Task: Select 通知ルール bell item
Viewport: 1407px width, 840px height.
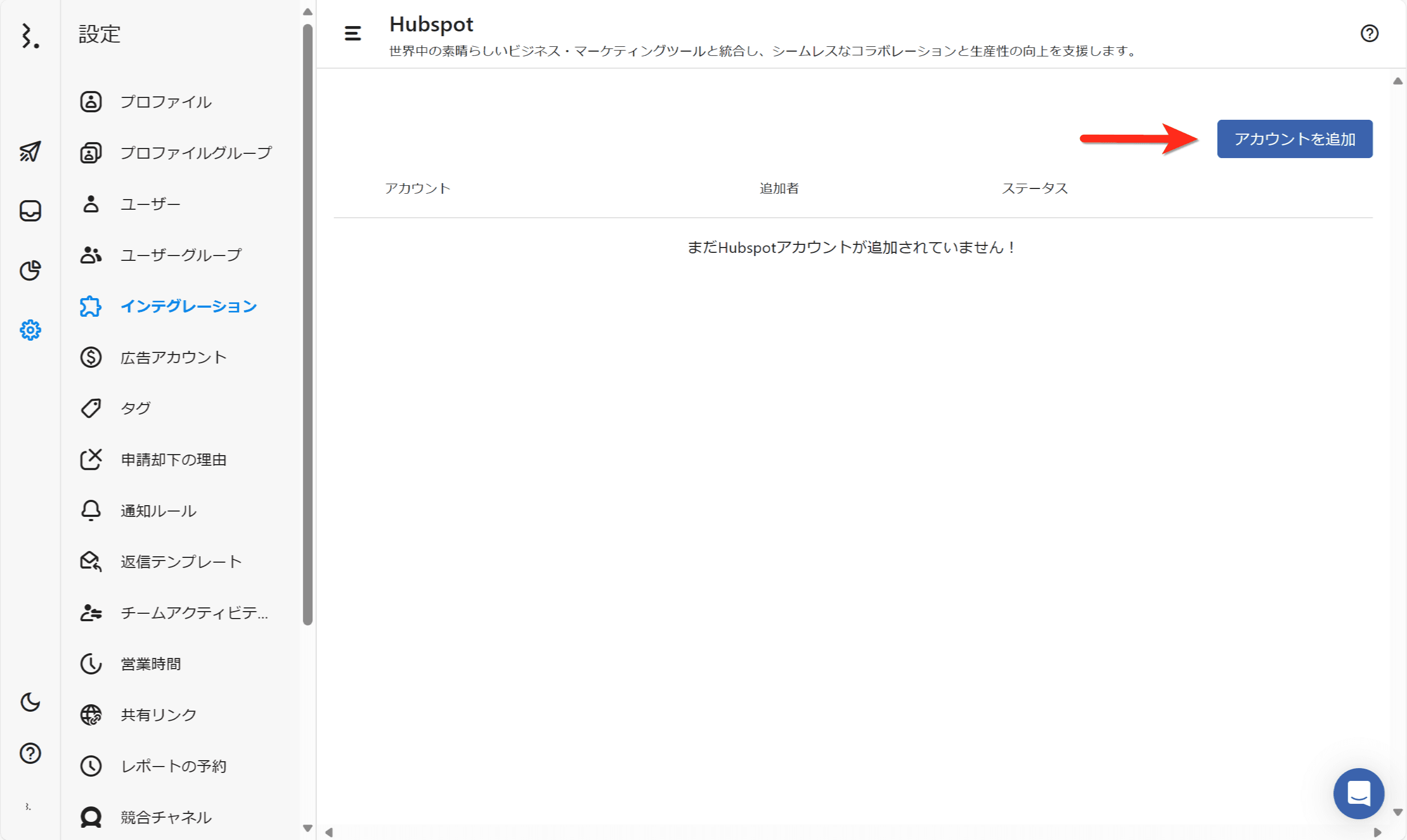Action: pyautogui.click(x=159, y=510)
